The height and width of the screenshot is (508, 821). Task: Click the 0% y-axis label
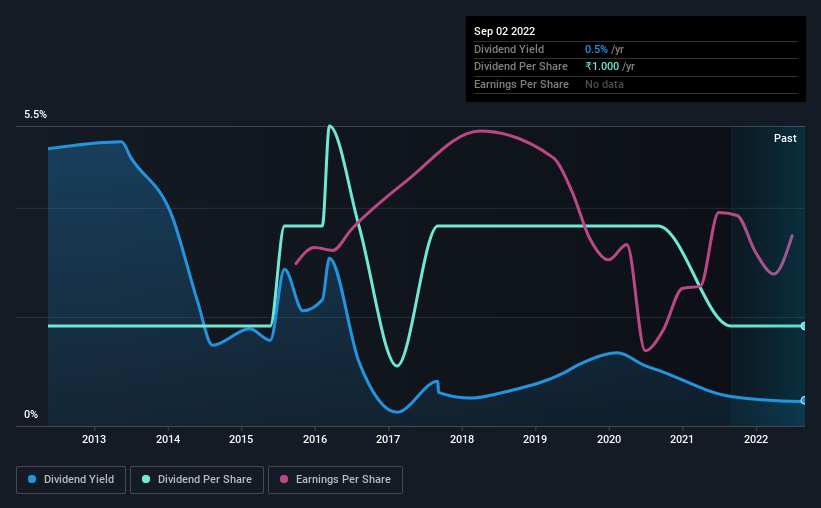pyautogui.click(x=31, y=414)
